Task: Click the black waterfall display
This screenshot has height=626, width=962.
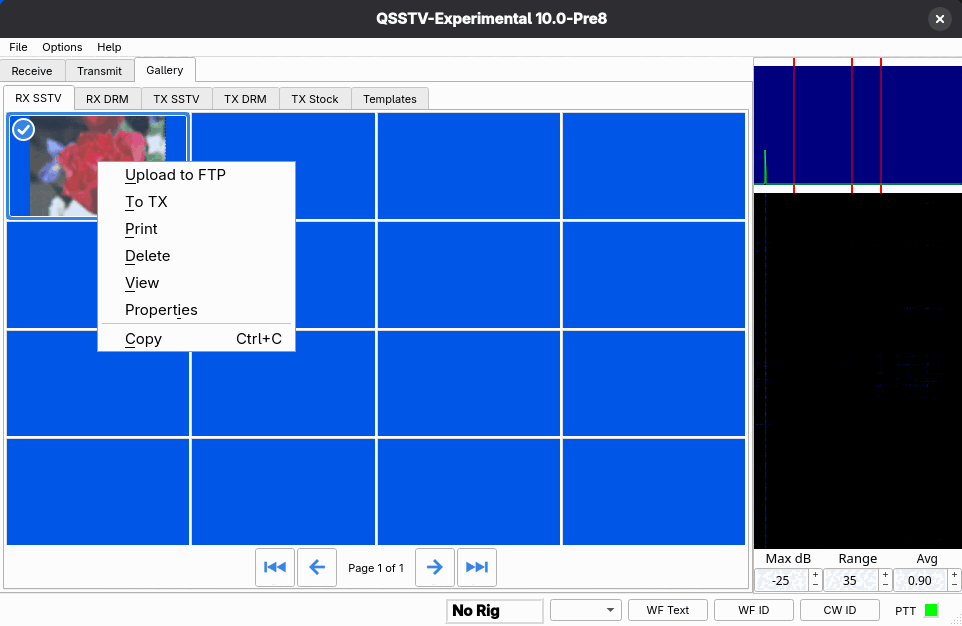Action: [858, 371]
